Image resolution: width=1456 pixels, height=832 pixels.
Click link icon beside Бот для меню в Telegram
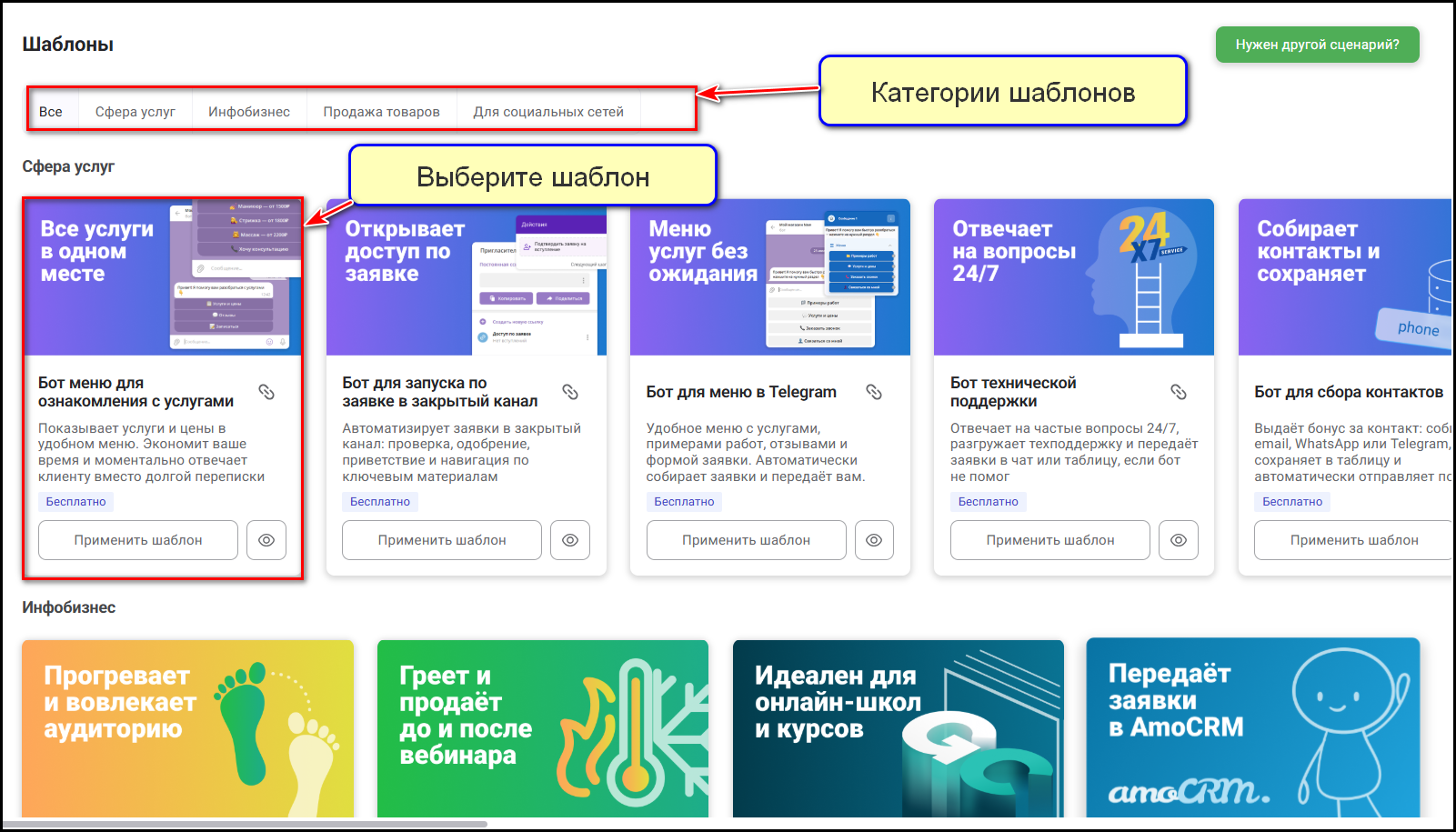point(874,392)
